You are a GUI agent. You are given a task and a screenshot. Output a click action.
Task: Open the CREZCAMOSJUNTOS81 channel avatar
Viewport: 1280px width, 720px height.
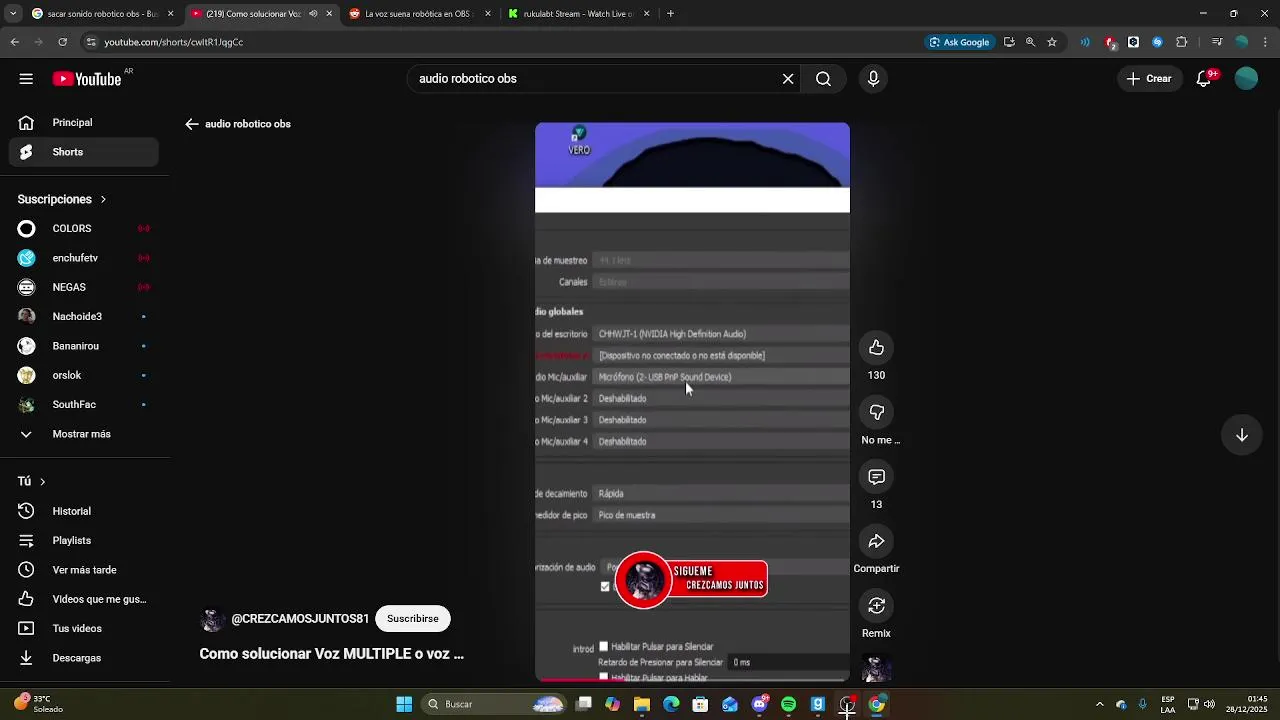click(212, 619)
